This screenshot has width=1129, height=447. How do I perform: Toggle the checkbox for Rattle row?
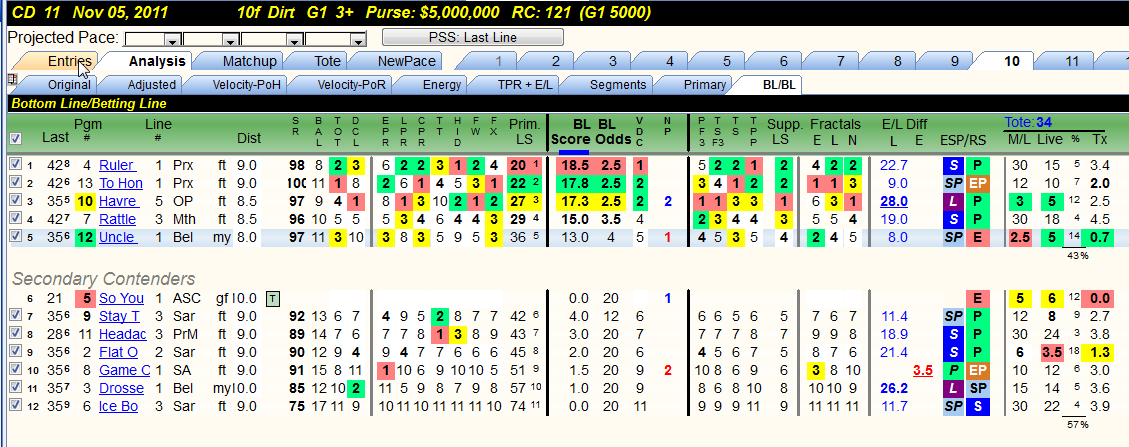[15, 218]
